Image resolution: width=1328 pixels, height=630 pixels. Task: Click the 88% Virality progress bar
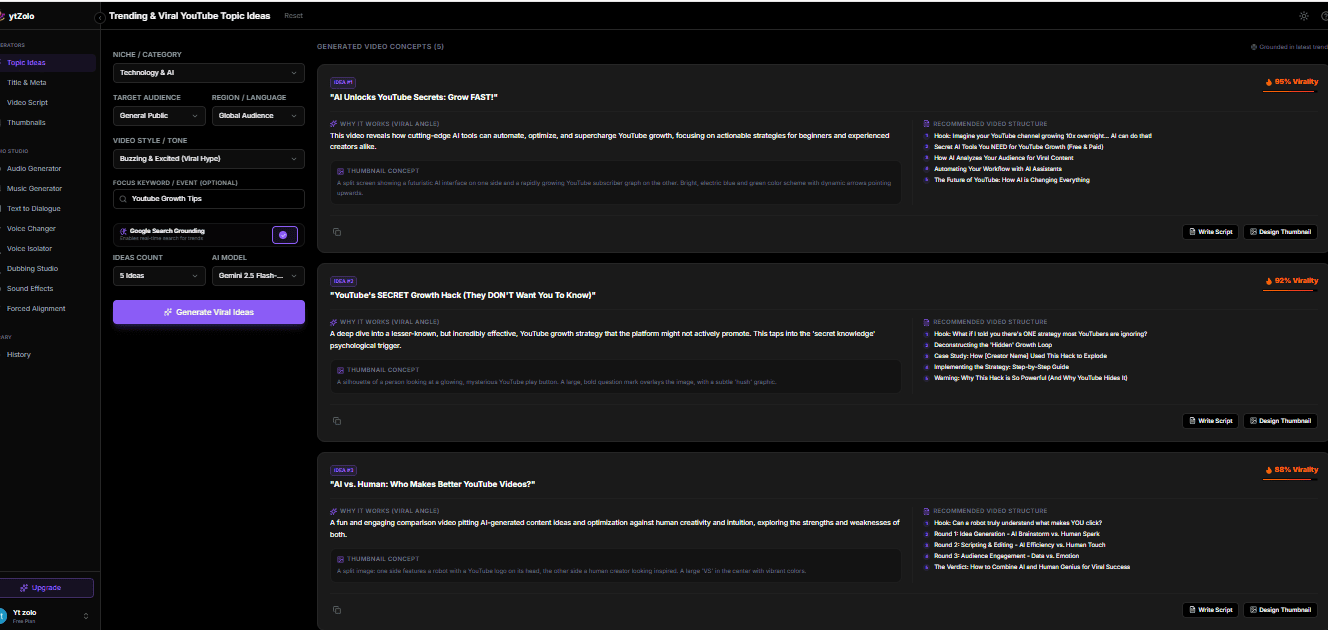[1290, 480]
